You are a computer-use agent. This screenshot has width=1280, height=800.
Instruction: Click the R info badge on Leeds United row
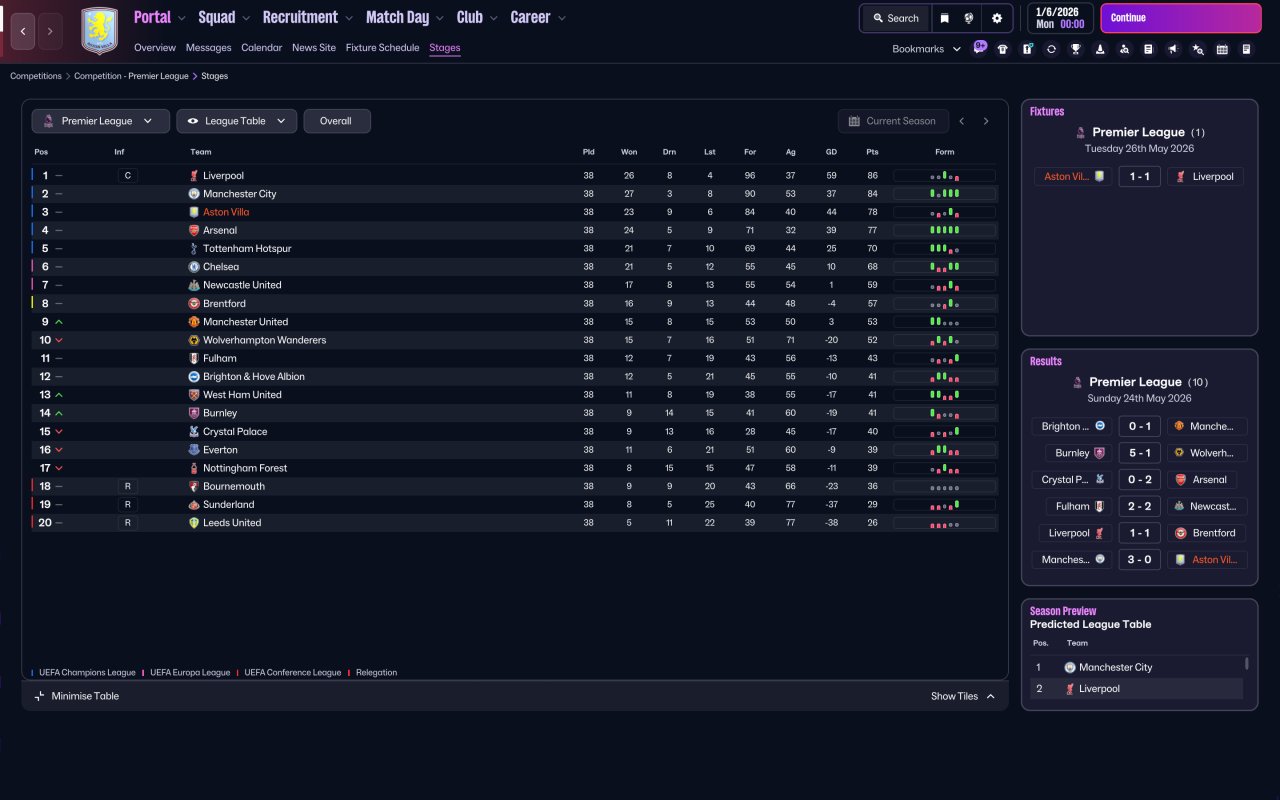click(x=127, y=523)
